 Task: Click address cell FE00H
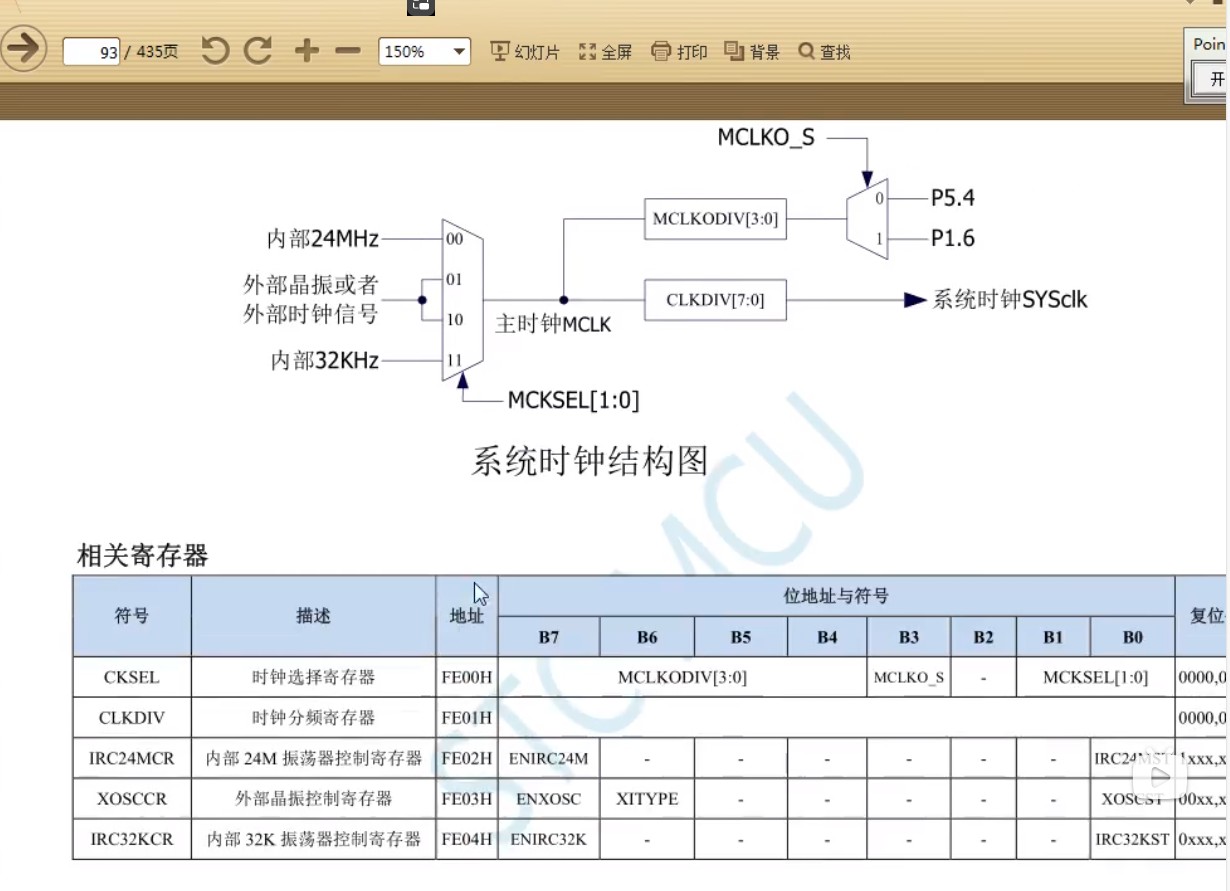pos(467,677)
